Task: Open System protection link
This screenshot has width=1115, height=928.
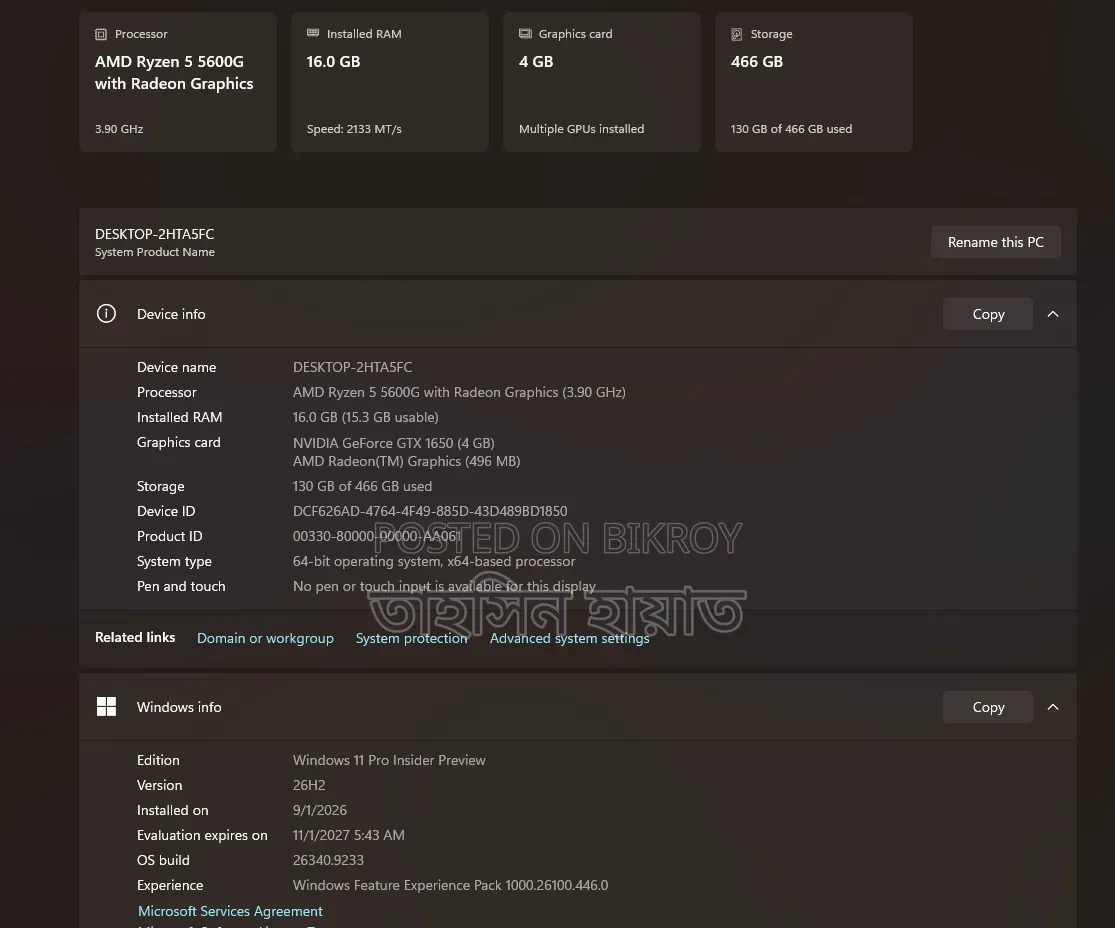Action: pos(412,638)
